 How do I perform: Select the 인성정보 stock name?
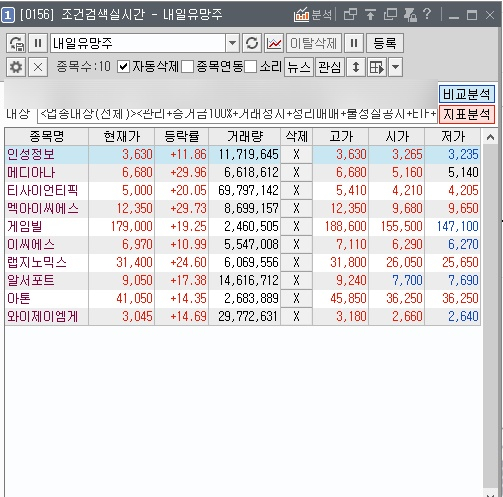tap(31, 154)
